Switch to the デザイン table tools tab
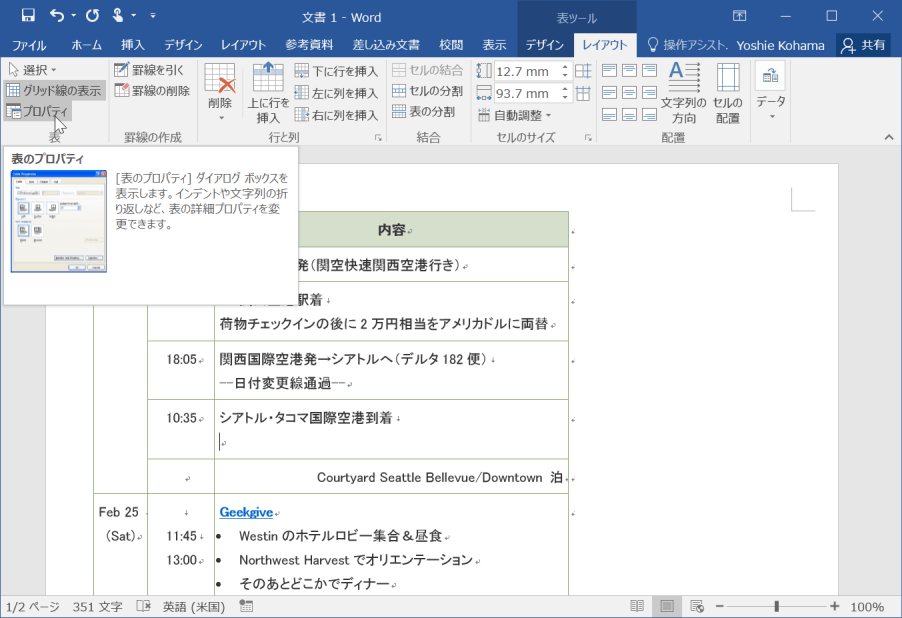Screen dimensions: 902x618 [x=543, y=45]
